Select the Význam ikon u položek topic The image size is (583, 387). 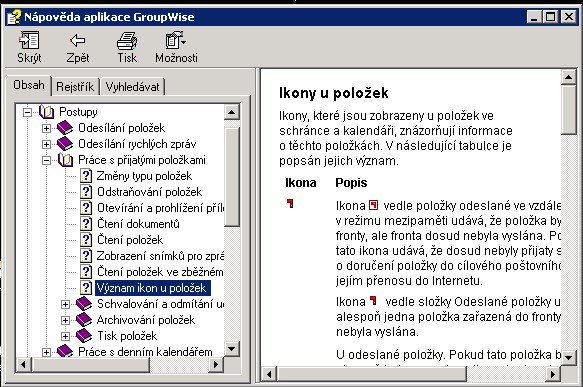click(x=152, y=288)
